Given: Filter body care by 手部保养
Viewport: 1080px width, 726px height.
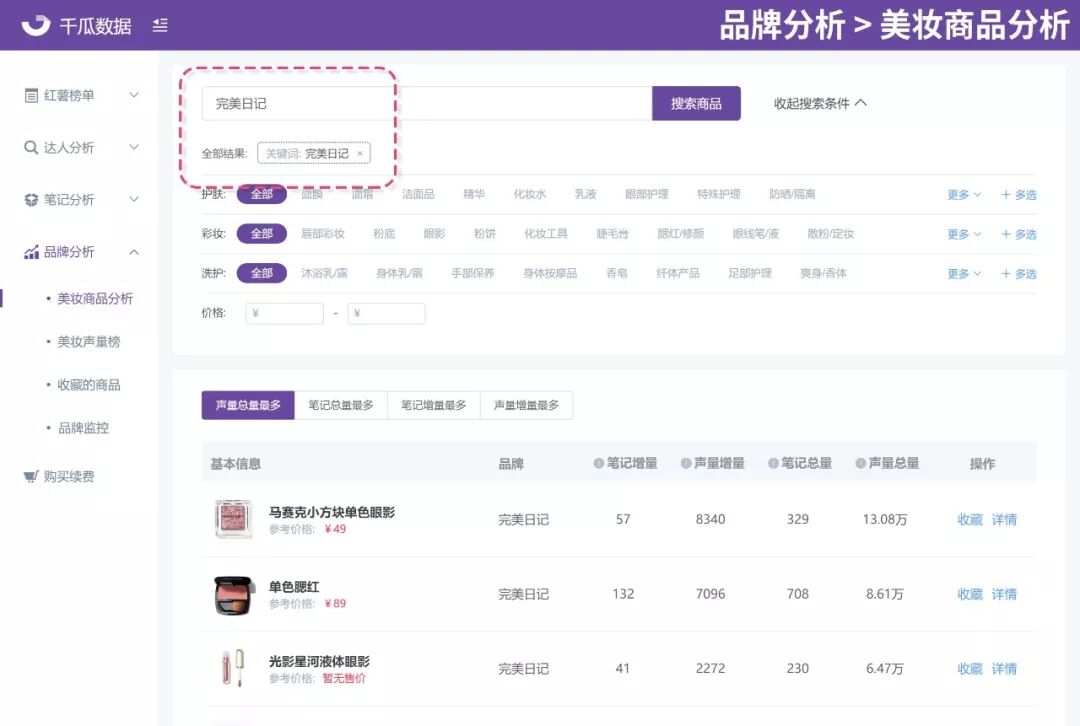Looking at the screenshot, I should tap(473, 273).
